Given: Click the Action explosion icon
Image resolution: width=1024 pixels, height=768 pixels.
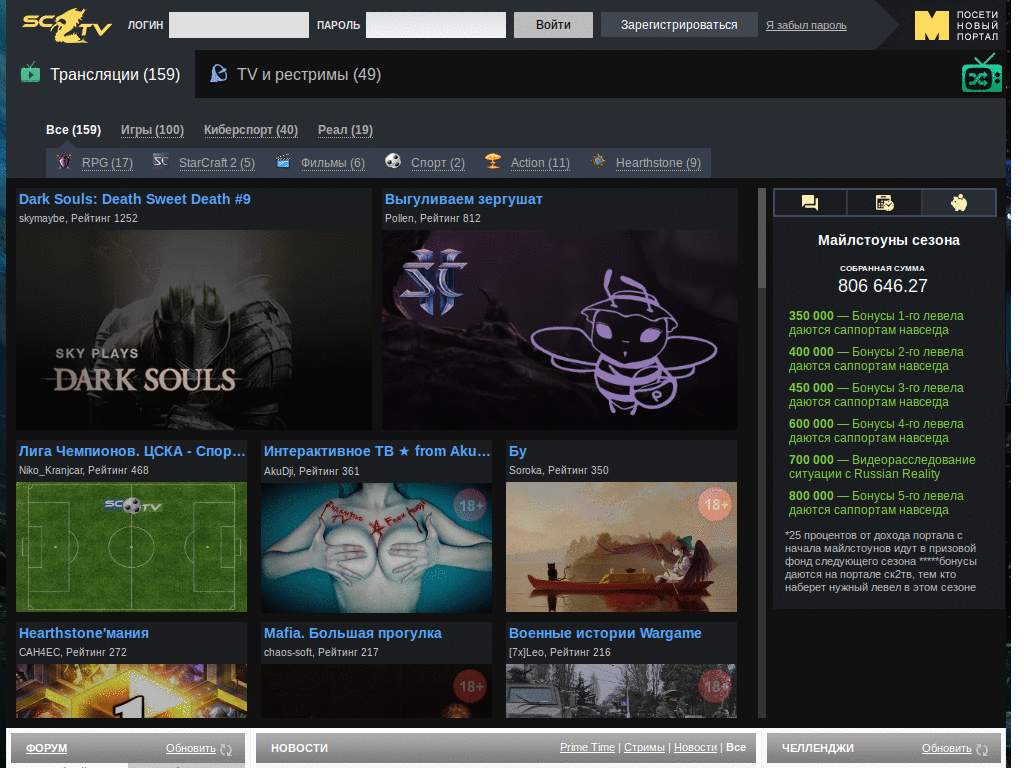Looking at the screenshot, I should (x=493, y=161).
